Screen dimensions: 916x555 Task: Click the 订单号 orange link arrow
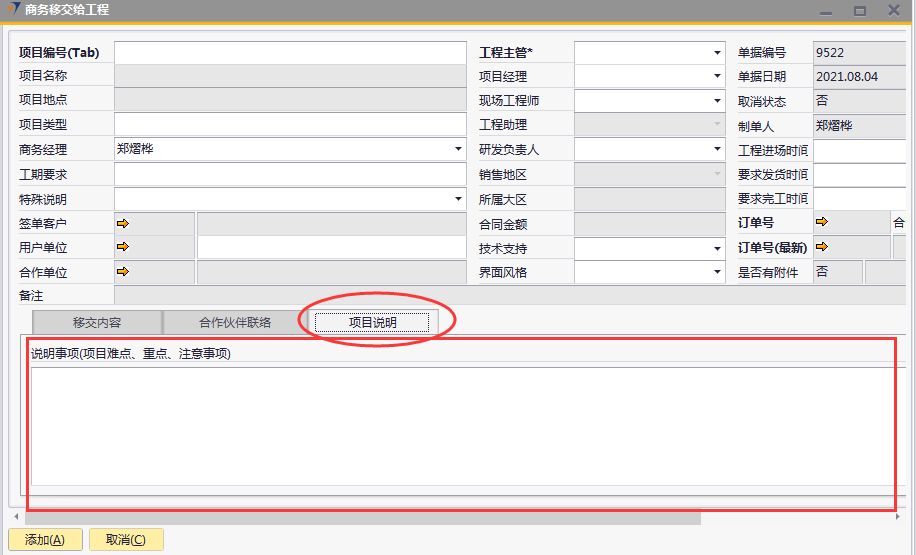pyautogui.click(x=822, y=222)
